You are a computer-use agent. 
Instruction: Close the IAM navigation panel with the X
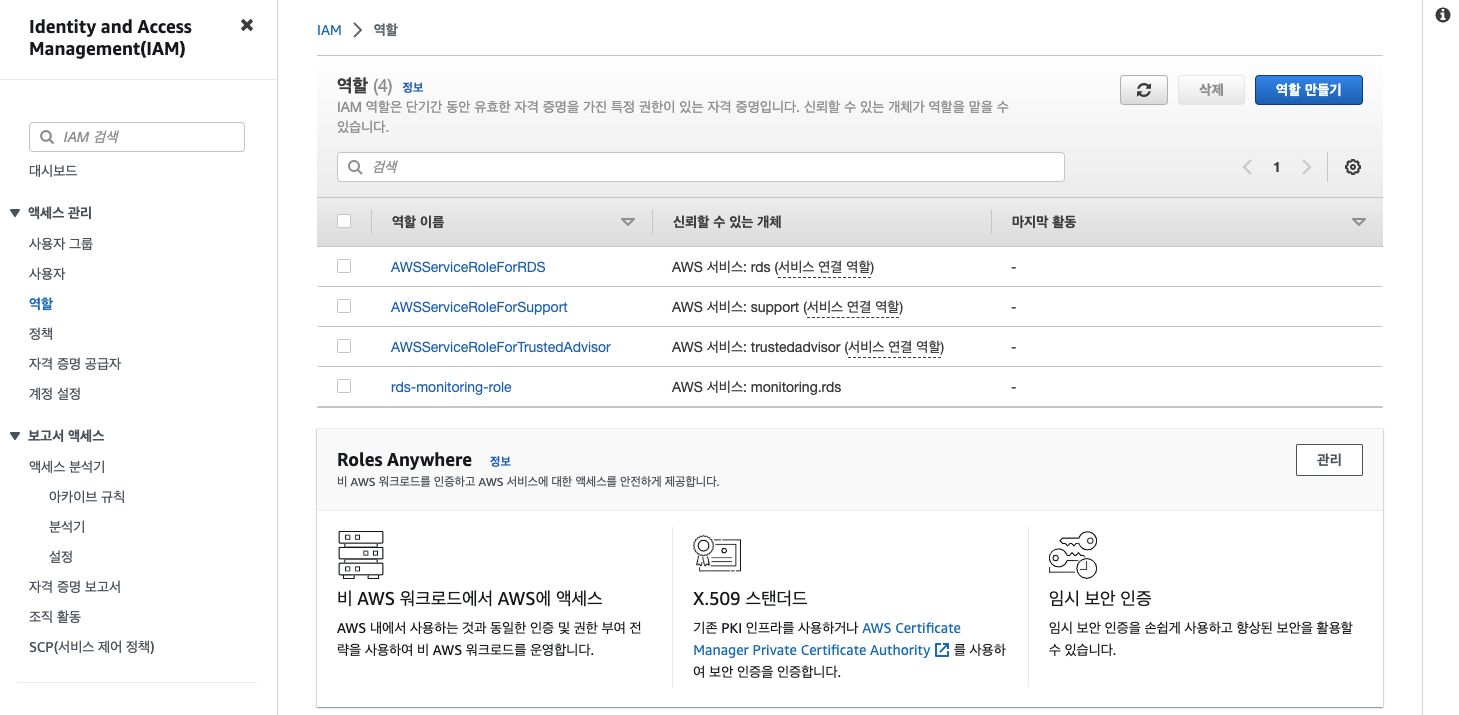pos(247,26)
